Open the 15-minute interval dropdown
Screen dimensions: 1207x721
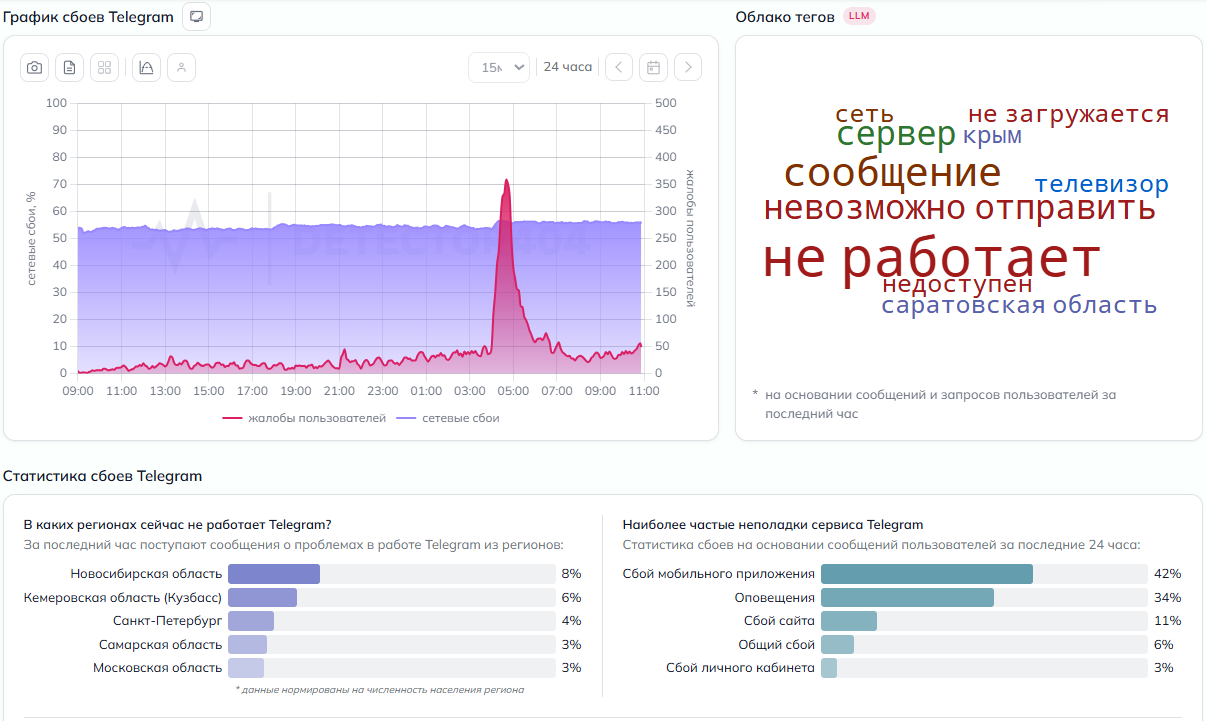pyautogui.click(x=499, y=67)
